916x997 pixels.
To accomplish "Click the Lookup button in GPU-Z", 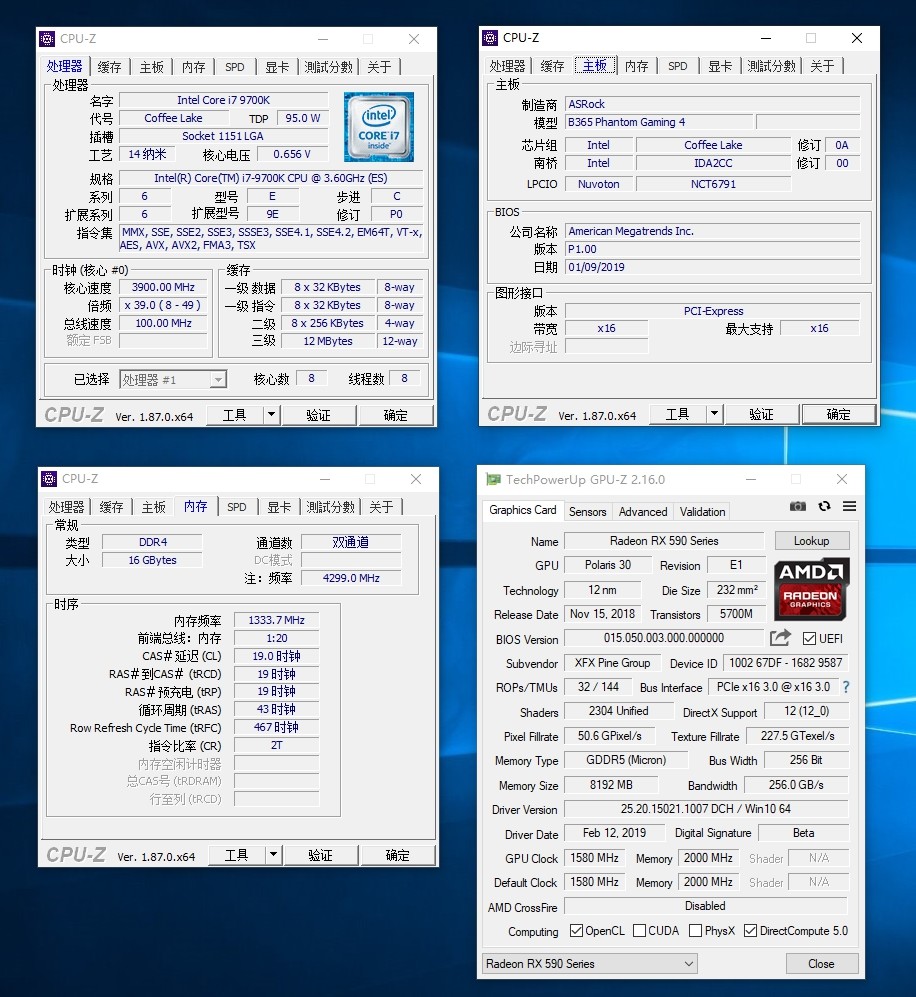I will coord(812,540).
